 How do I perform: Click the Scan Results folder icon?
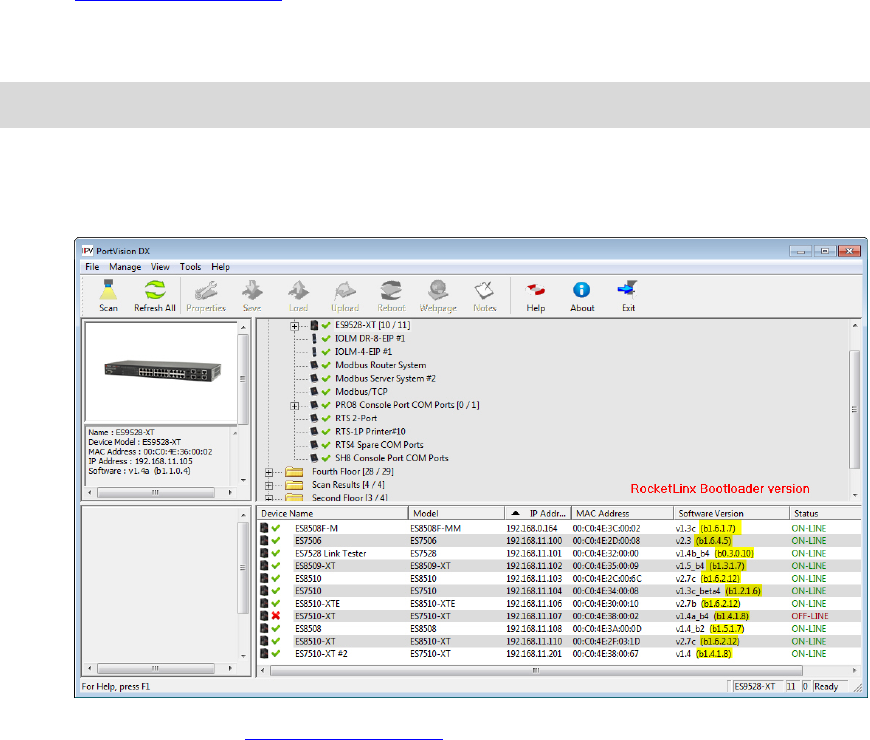click(294, 485)
